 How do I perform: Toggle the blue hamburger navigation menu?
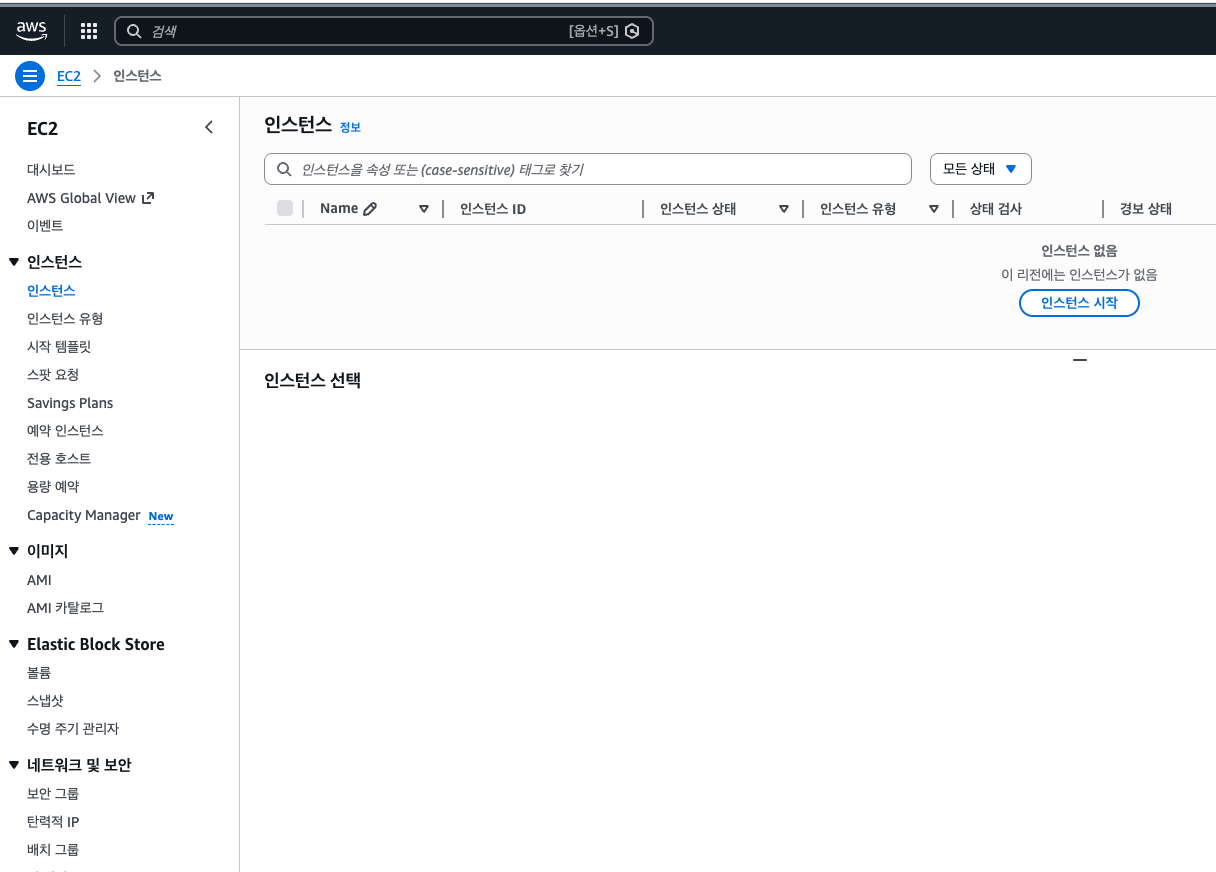point(30,76)
